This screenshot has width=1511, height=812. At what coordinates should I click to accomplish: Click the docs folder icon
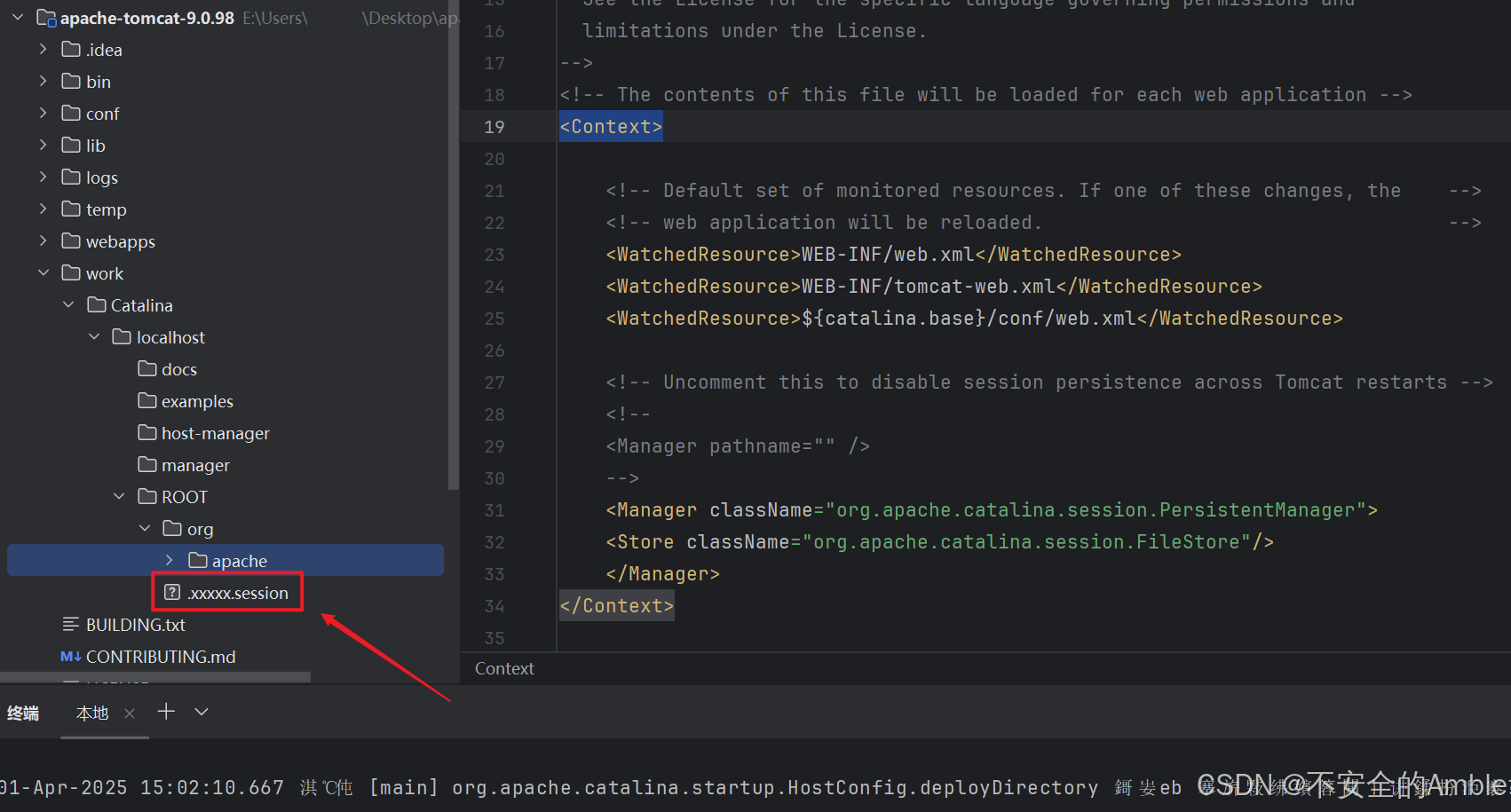147,368
